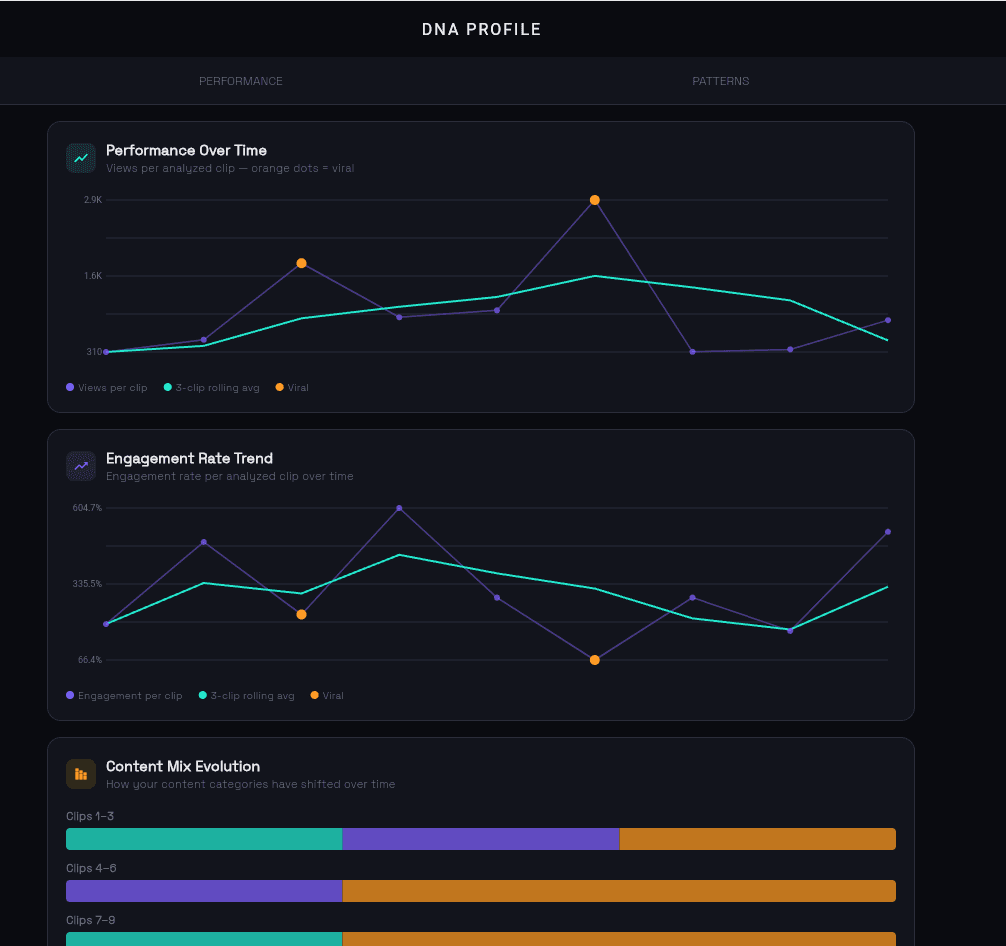Click the Clips 1–3 label
The width and height of the screenshot is (1006, 946).
(x=90, y=816)
